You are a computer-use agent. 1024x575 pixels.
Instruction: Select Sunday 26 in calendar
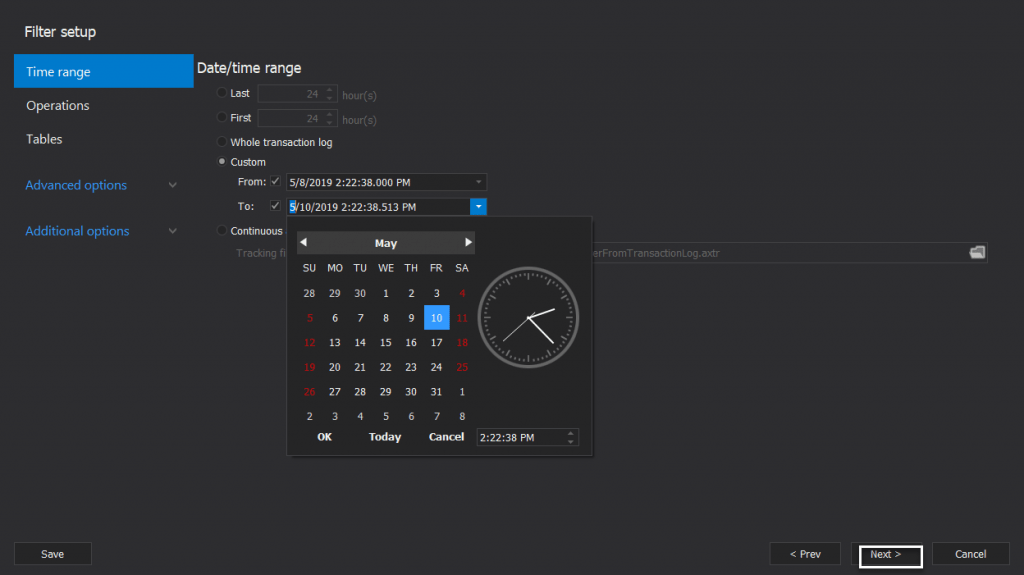click(x=310, y=392)
